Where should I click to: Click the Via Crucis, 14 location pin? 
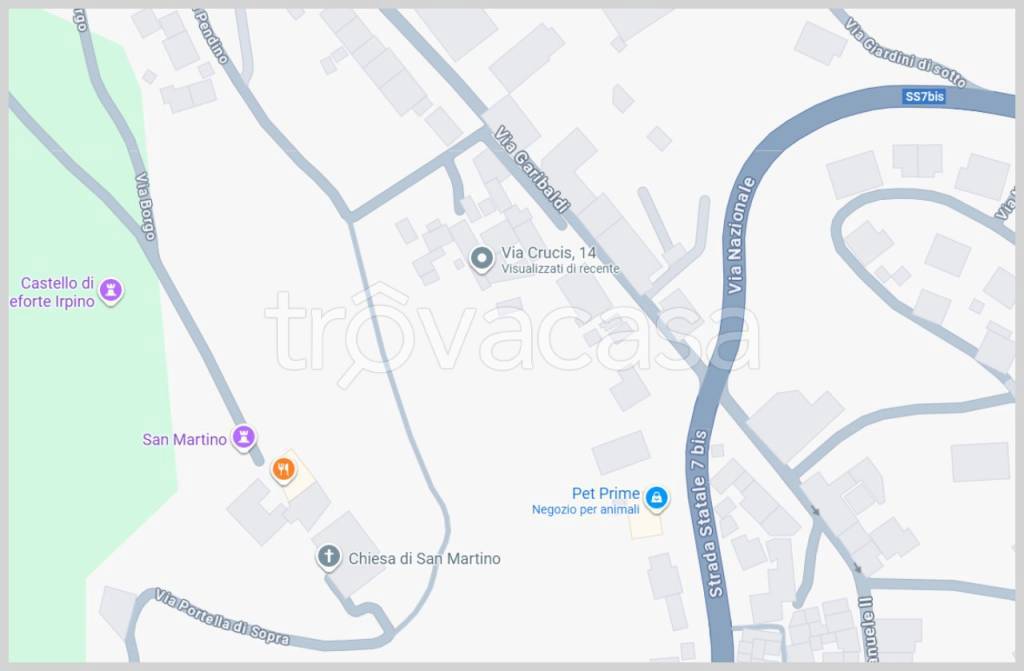(482, 259)
